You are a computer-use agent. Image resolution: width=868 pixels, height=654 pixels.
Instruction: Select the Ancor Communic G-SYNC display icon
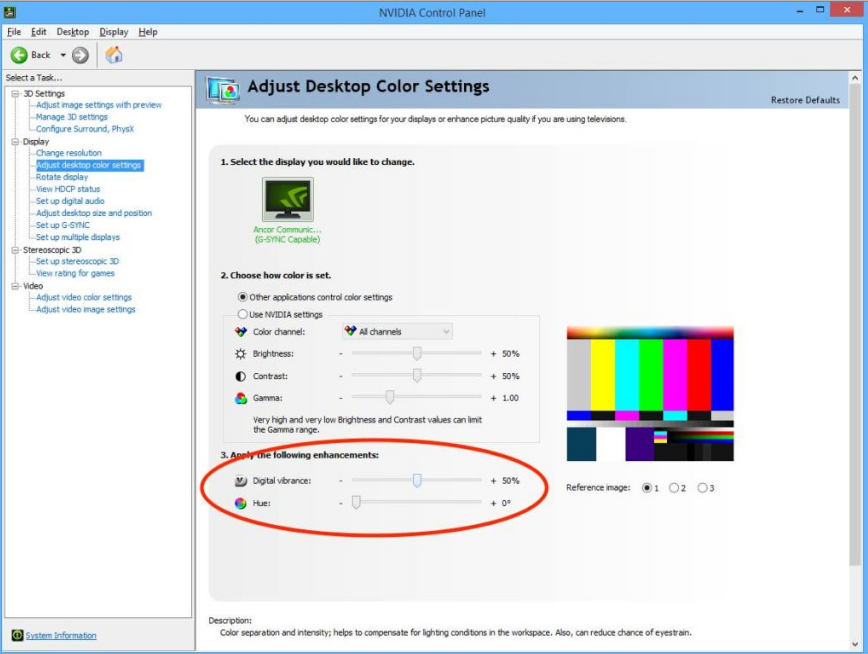[x=287, y=199]
